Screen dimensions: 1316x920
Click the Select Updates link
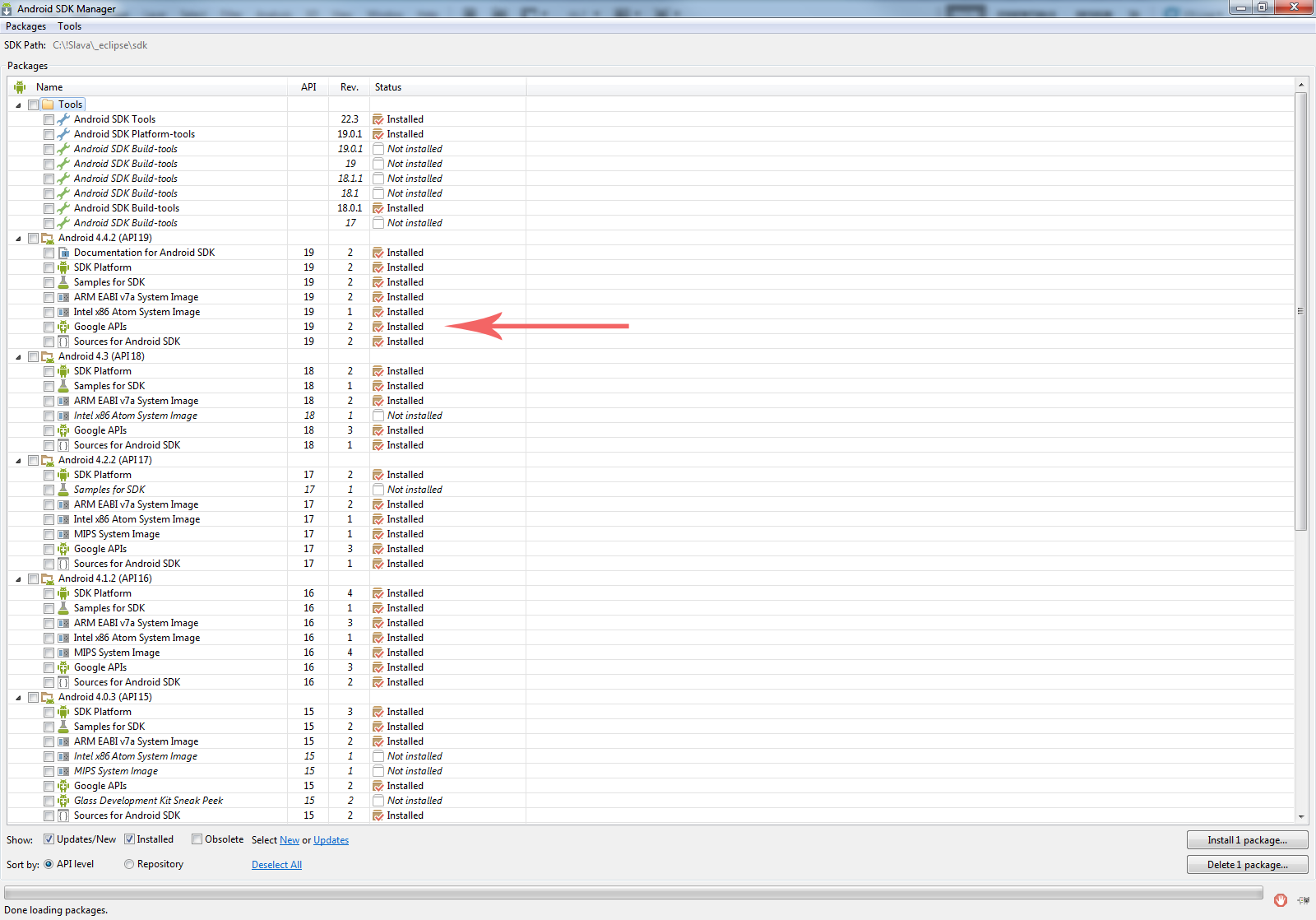point(331,840)
